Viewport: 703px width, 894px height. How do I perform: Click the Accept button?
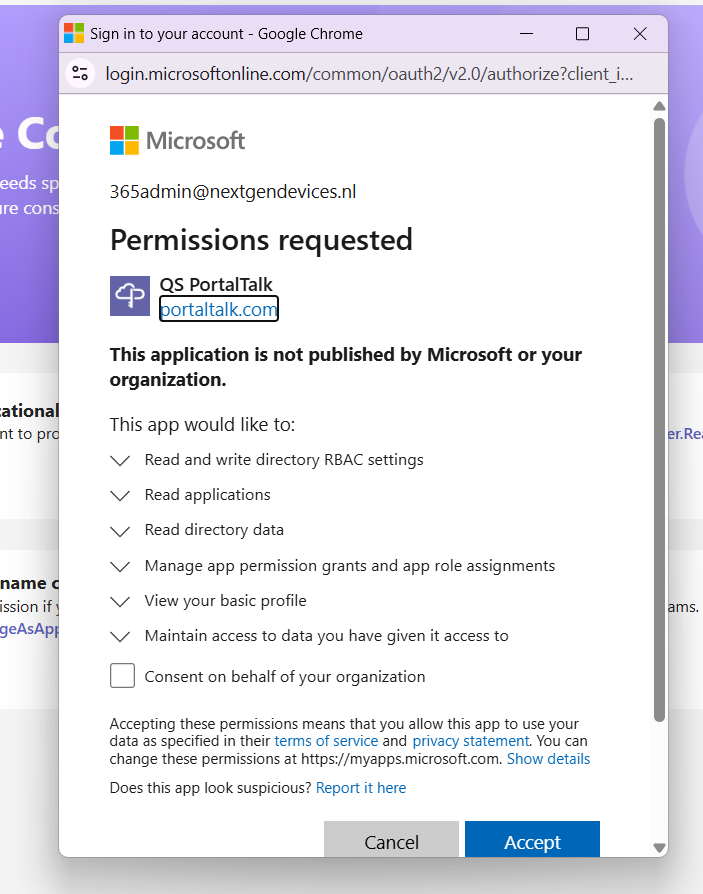point(533,839)
